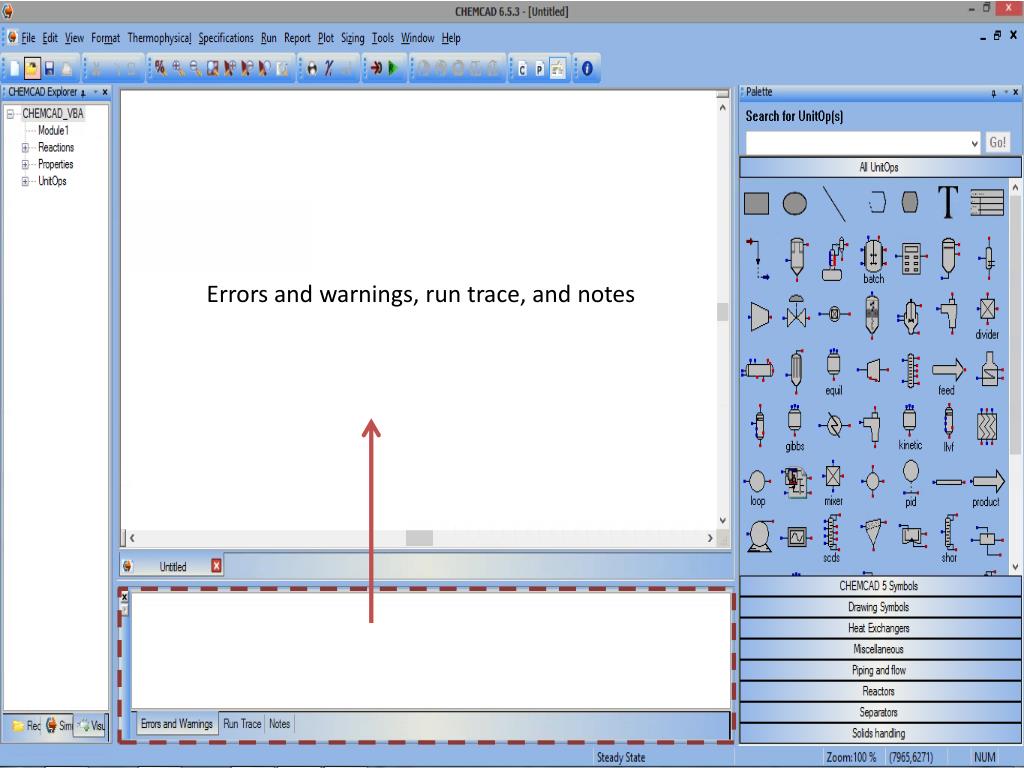The width and height of the screenshot is (1024, 768).
Task: Choose the kinetic reactor UnitOp
Action: [910, 427]
